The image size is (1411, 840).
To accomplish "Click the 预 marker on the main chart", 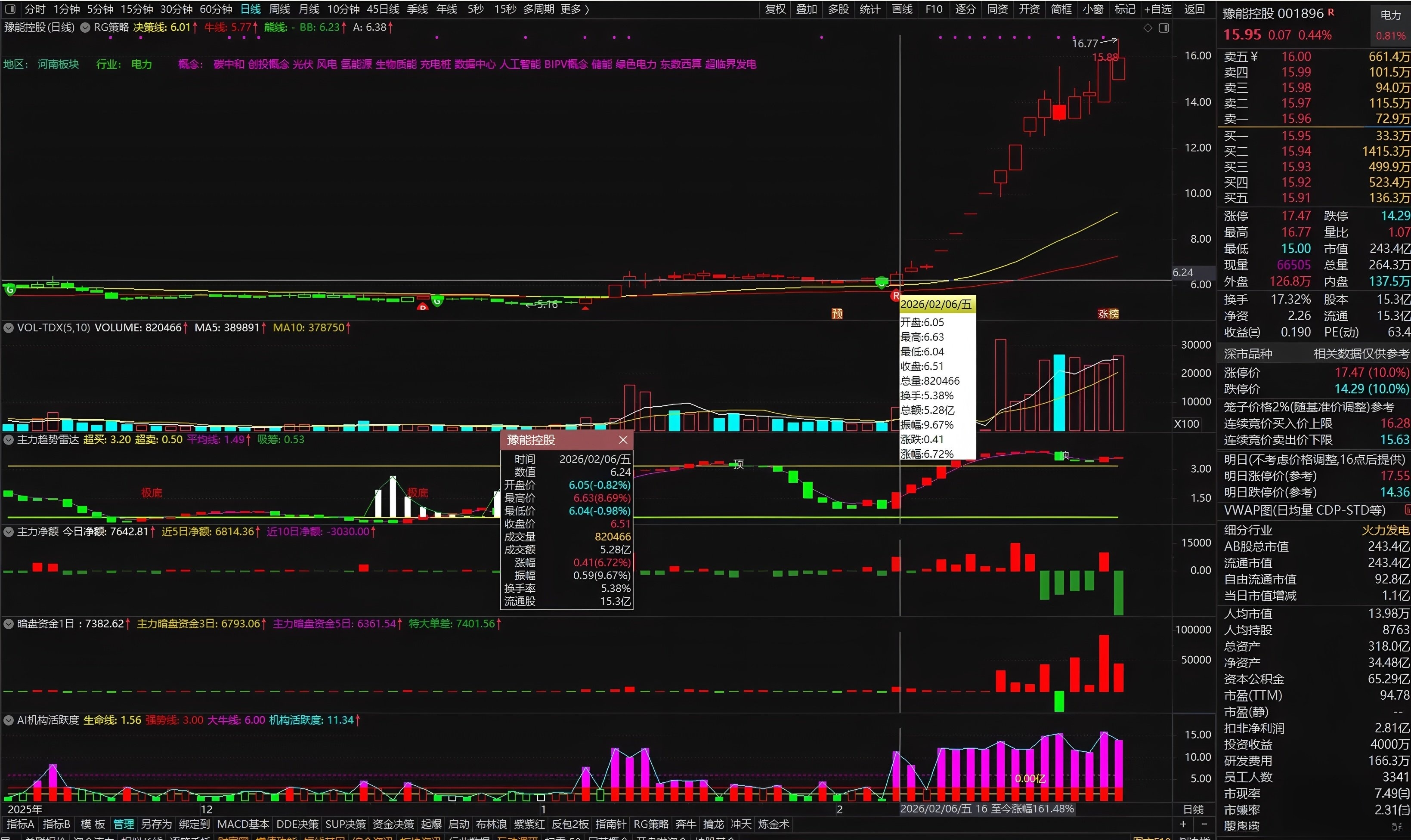I will pyautogui.click(x=837, y=314).
